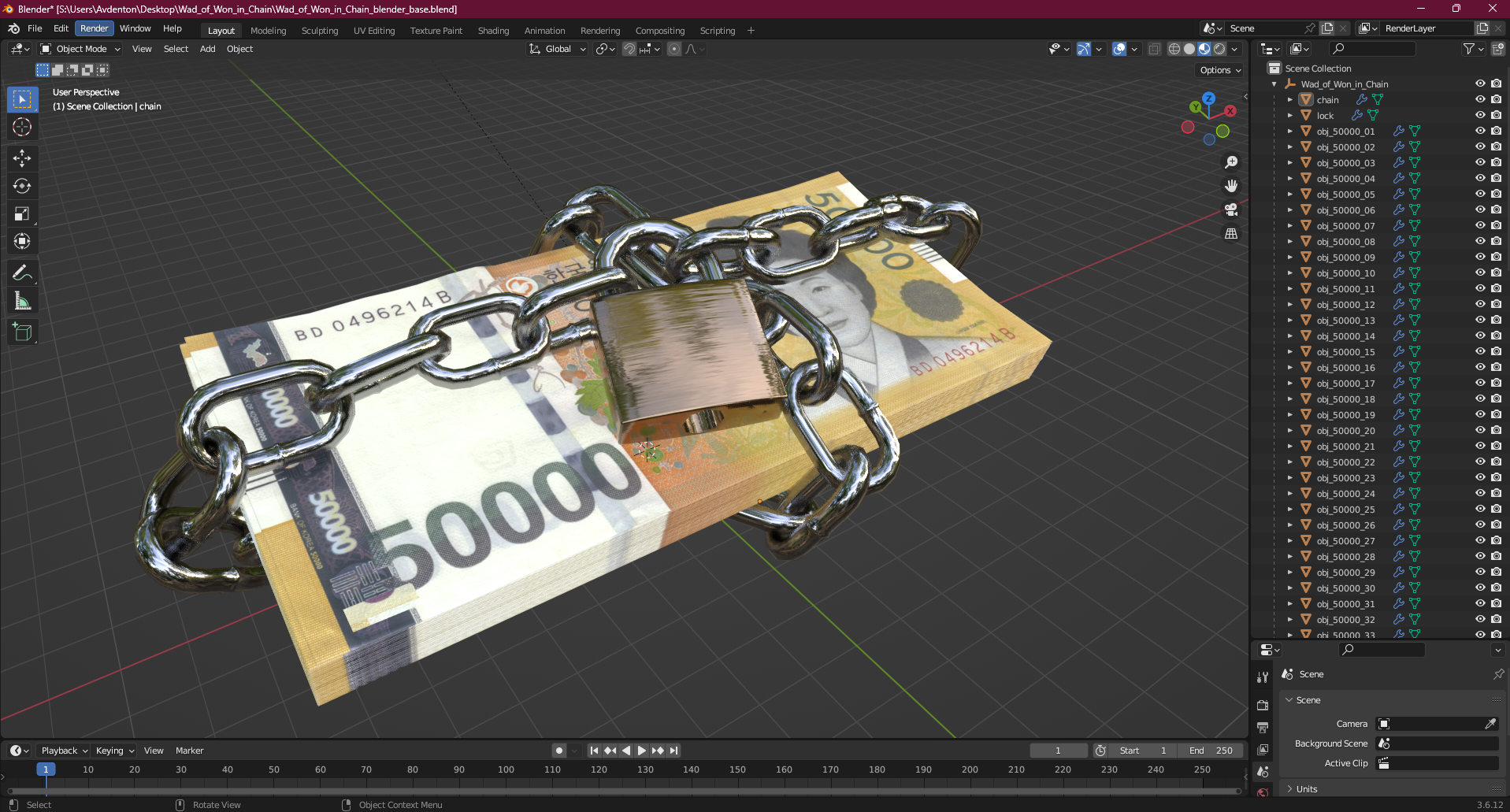Hide chain object in viewport

[x=1480, y=99]
